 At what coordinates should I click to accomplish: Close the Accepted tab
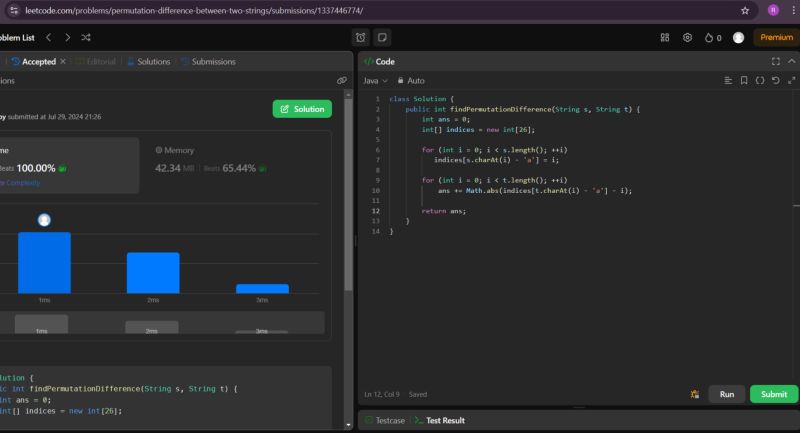pos(63,61)
